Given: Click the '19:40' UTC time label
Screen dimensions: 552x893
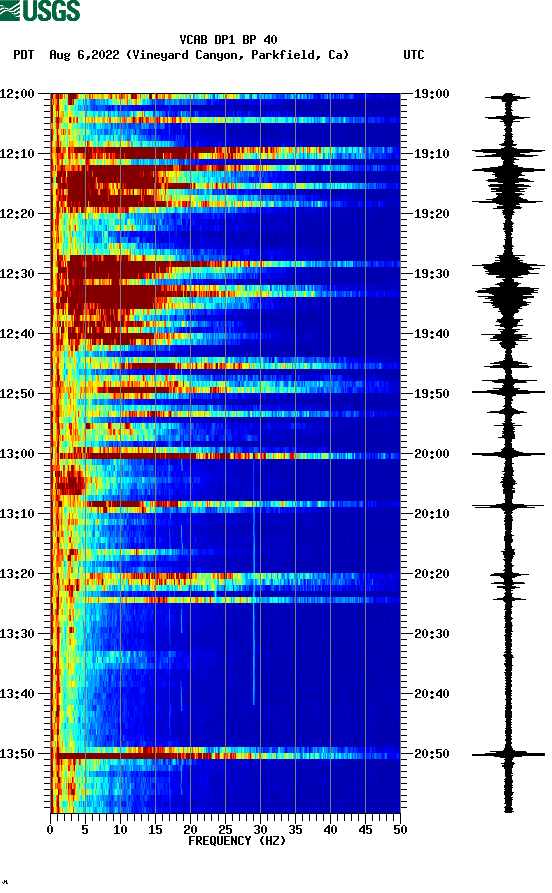Looking at the screenshot, I should pos(432,334).
